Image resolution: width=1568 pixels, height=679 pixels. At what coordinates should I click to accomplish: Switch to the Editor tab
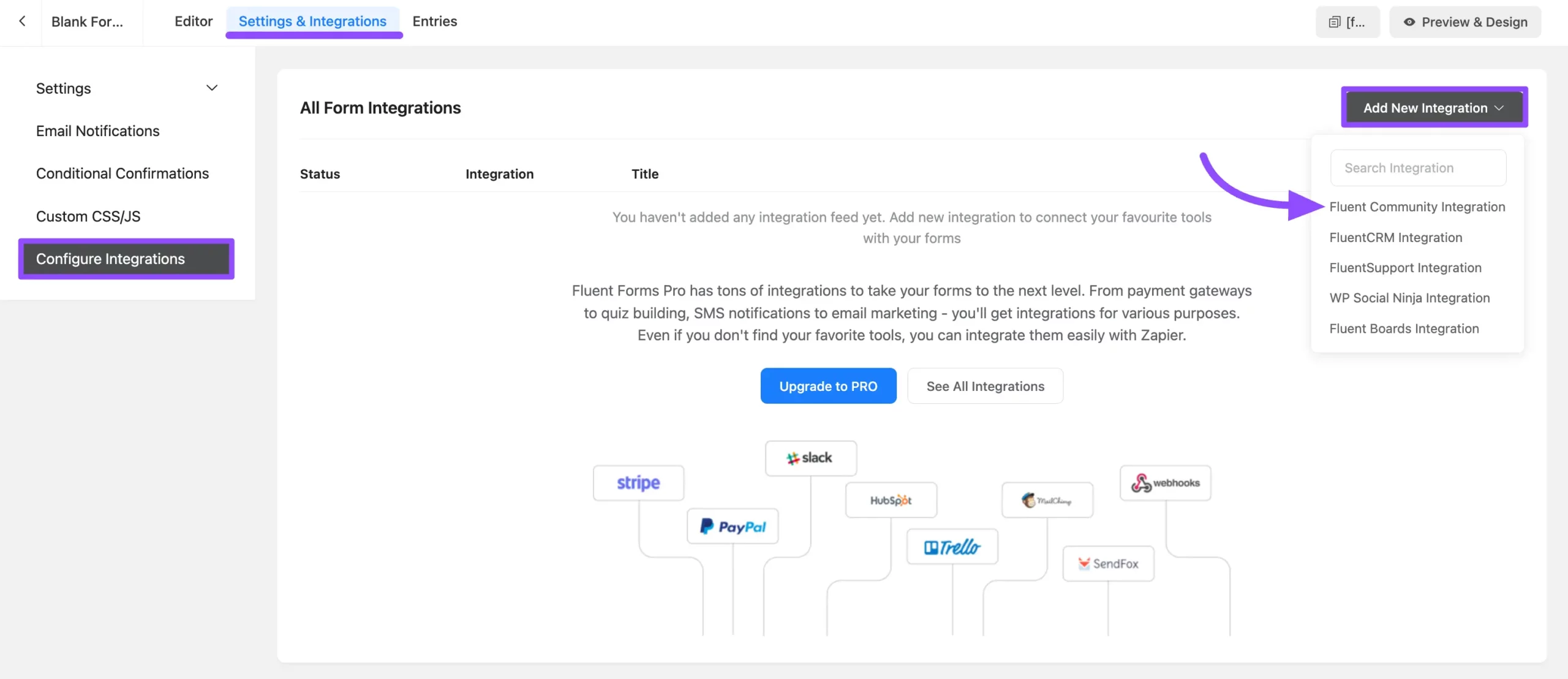[193, 21]
